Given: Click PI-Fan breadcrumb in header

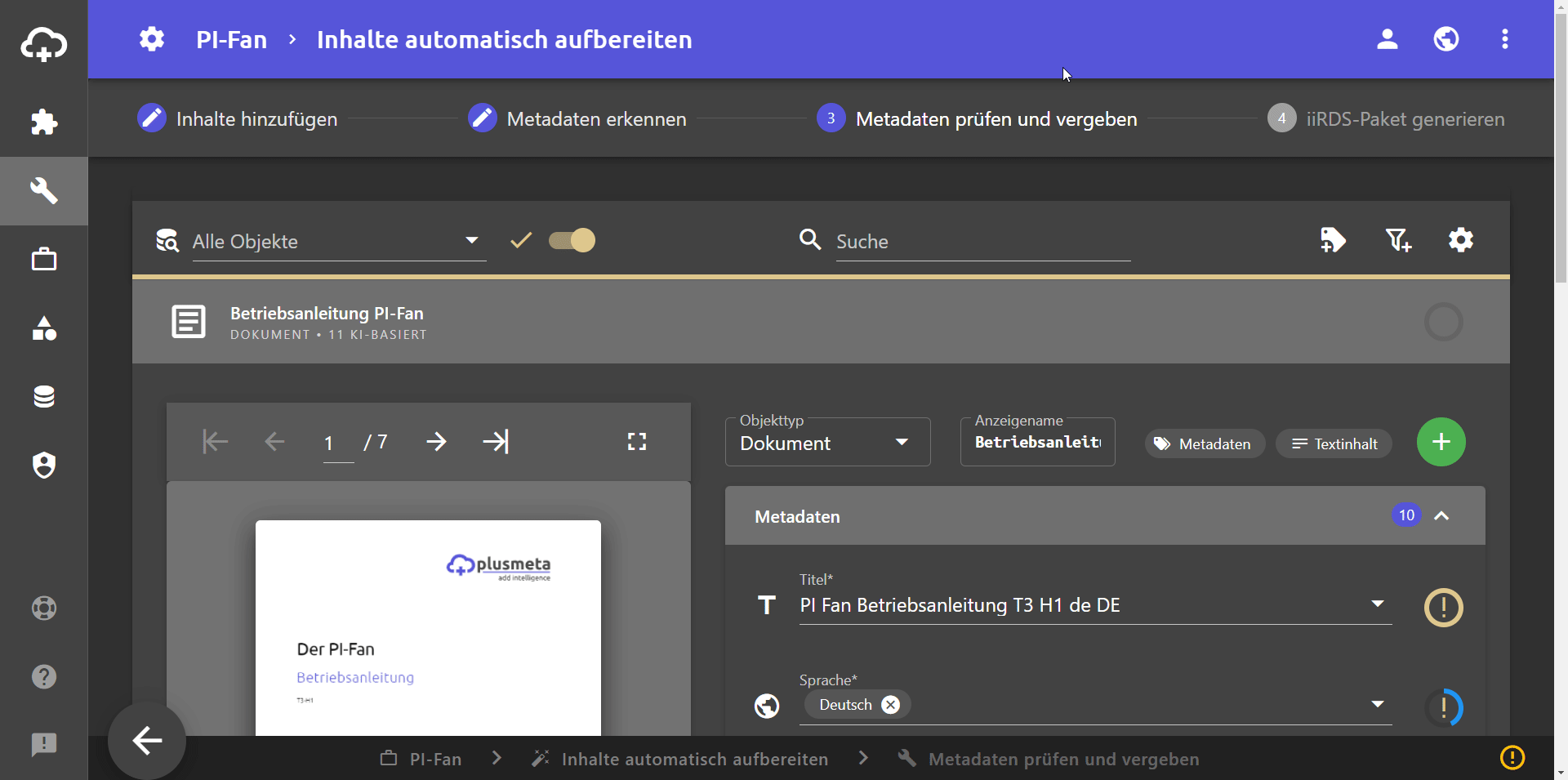Looking at the screenshot, I should pos(231,39).
